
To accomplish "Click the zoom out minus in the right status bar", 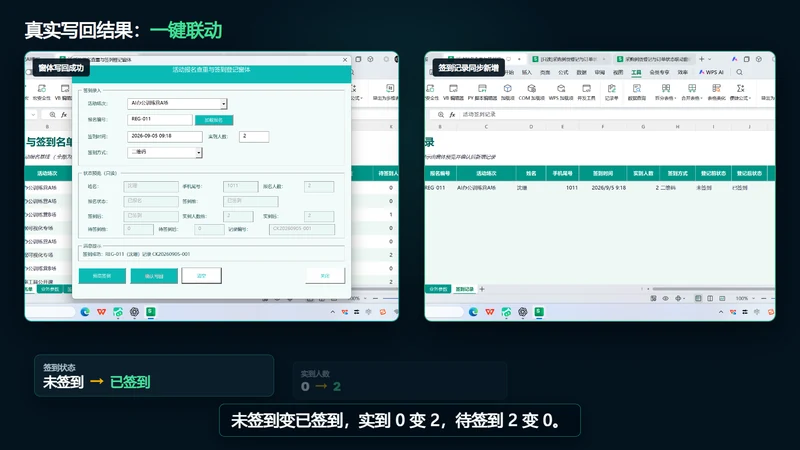I will (763, 298).
